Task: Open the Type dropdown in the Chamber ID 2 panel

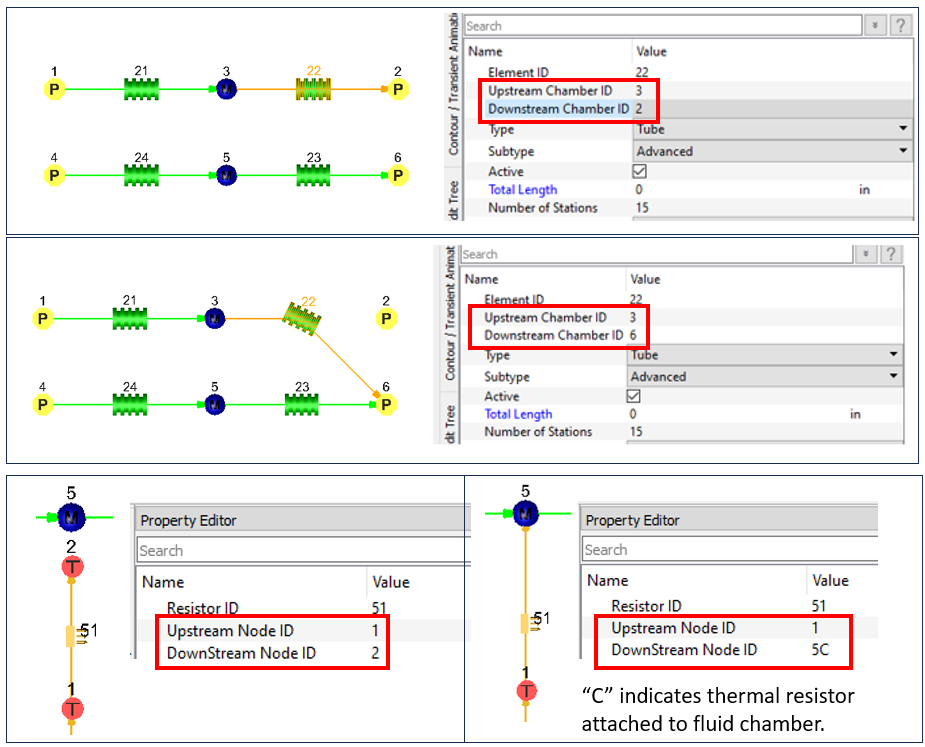Action: coord(903,129)
